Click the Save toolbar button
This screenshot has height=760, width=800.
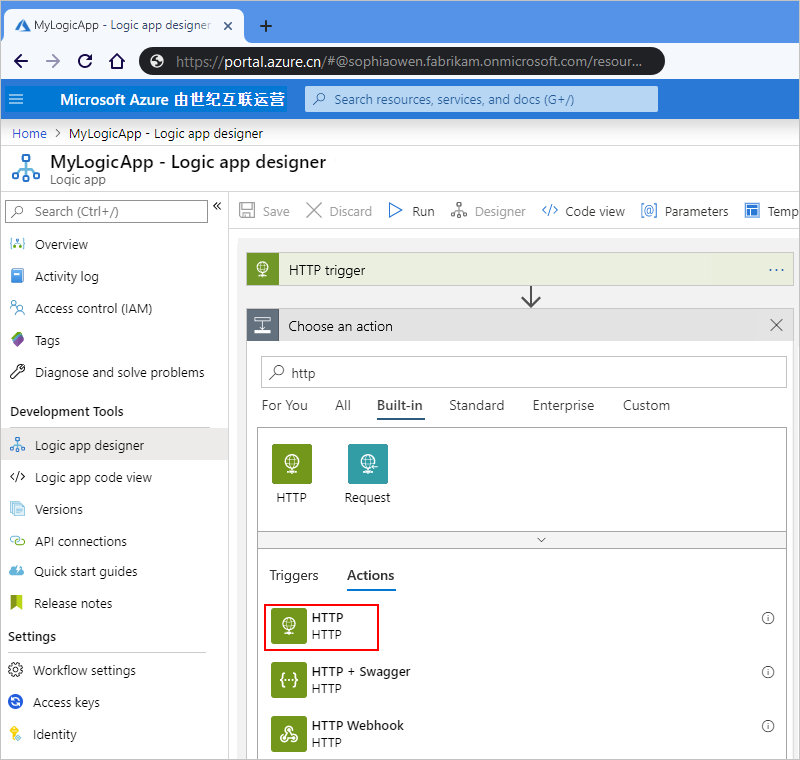(x=264, y=211)
